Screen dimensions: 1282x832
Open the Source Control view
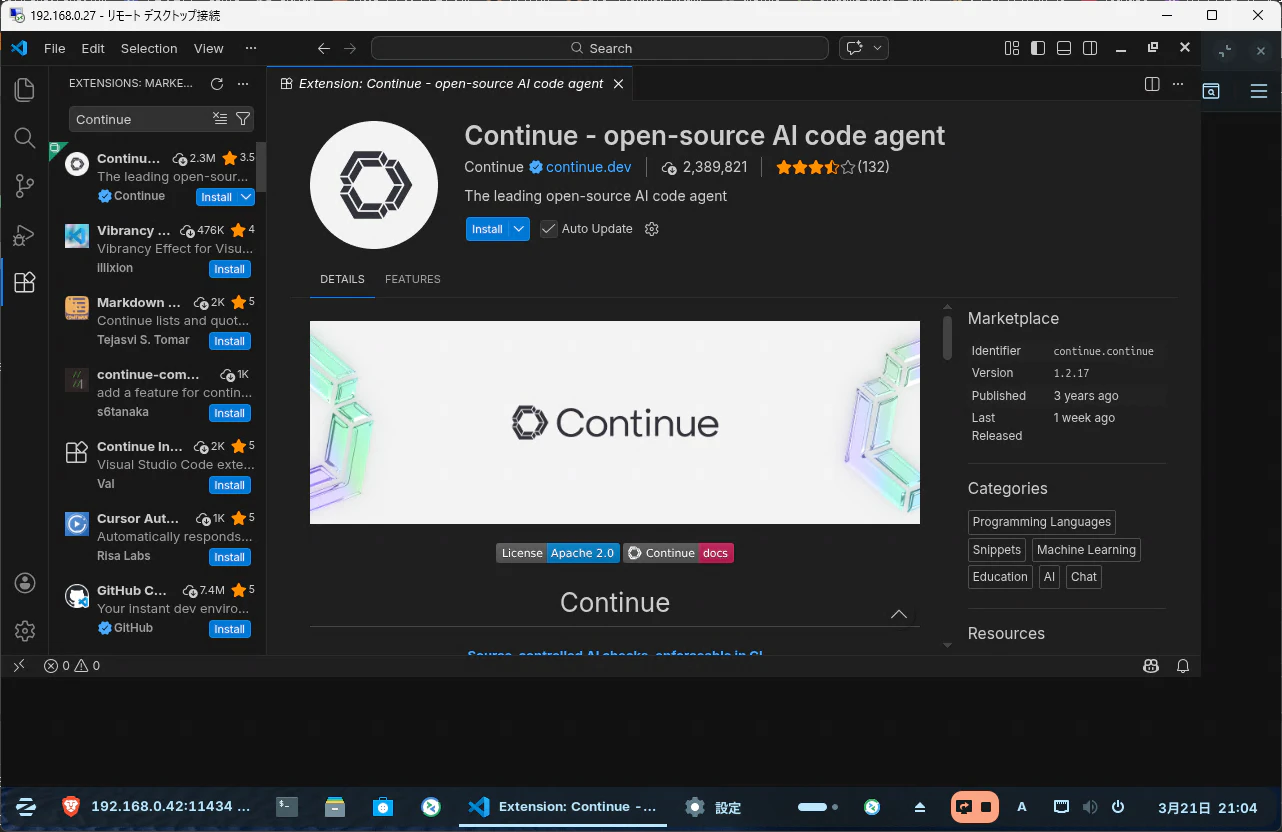click(25, 186)
